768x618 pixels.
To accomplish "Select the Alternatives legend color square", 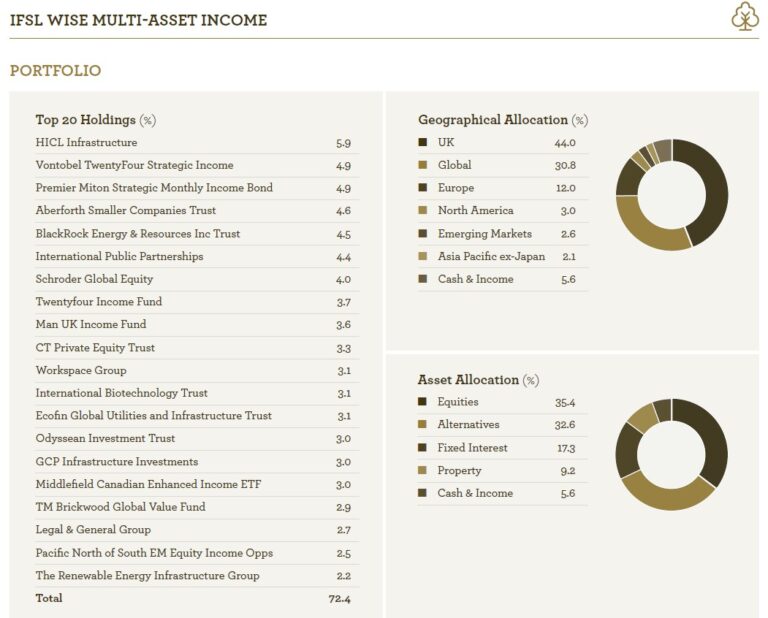I will click(x=423, y=425).
